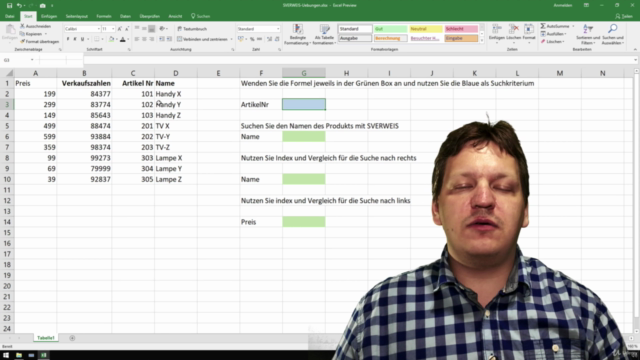Add new sheet with plus button
This screenshot has width=640, height=360.
click(x=72, y=338)
